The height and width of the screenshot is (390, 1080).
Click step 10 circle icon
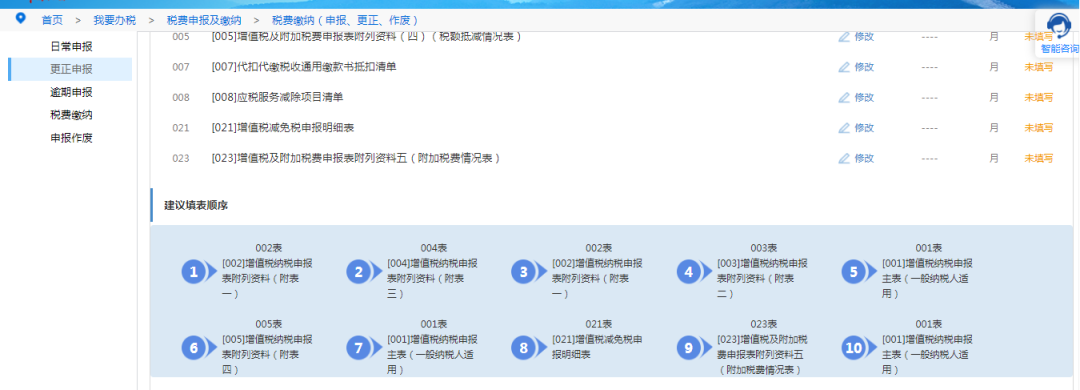[x=853, y=348]
